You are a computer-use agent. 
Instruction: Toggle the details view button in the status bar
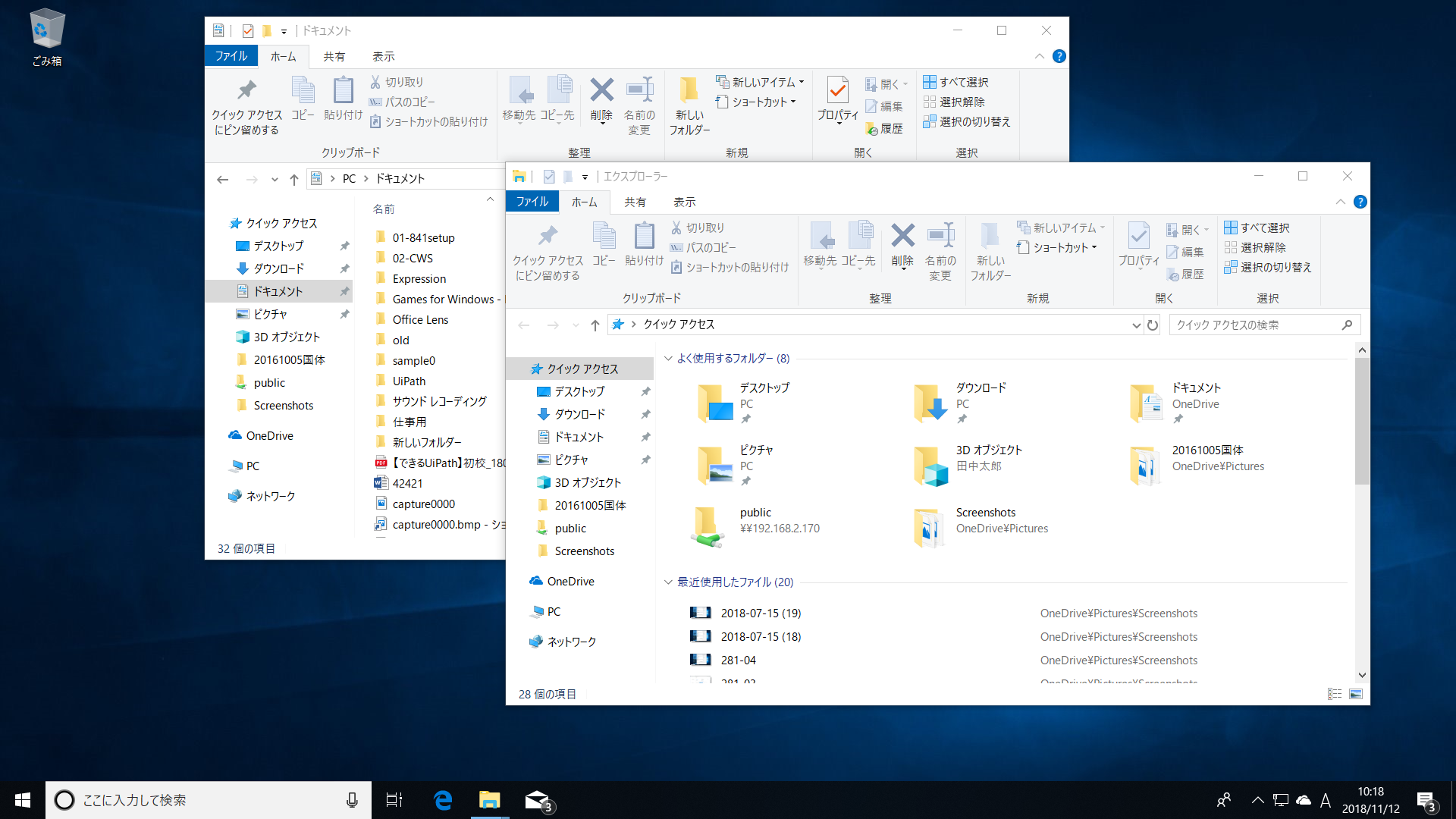[x=1335, y=694]
